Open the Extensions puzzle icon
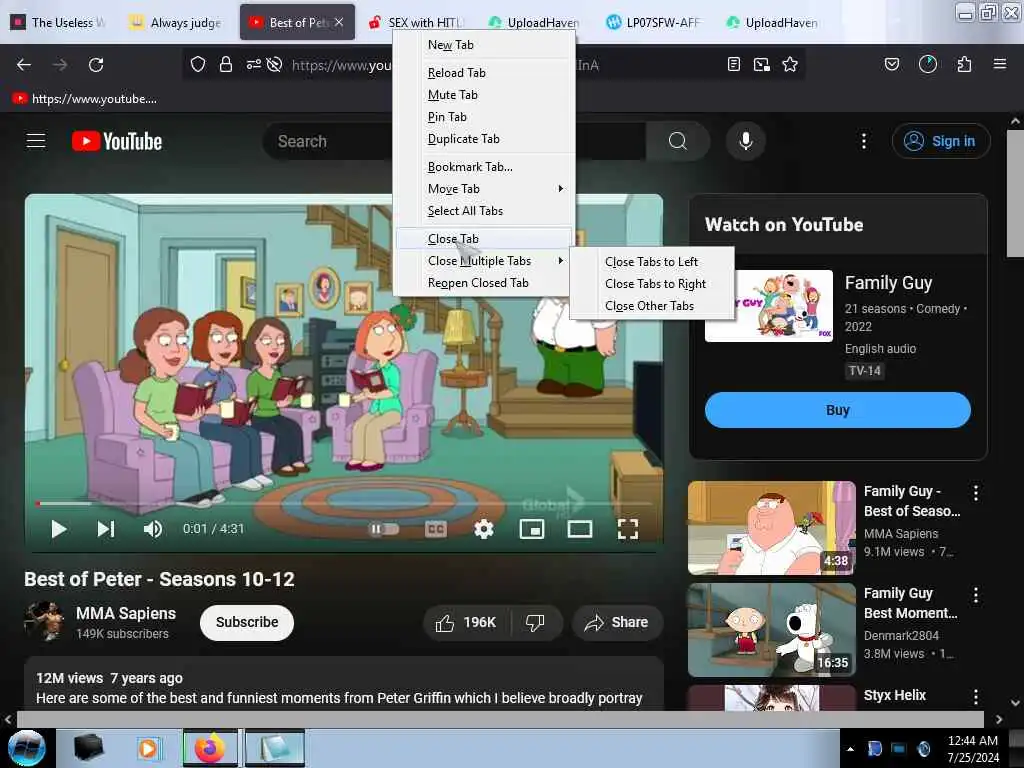The image size is (1024, 768). tap(964, 64)
